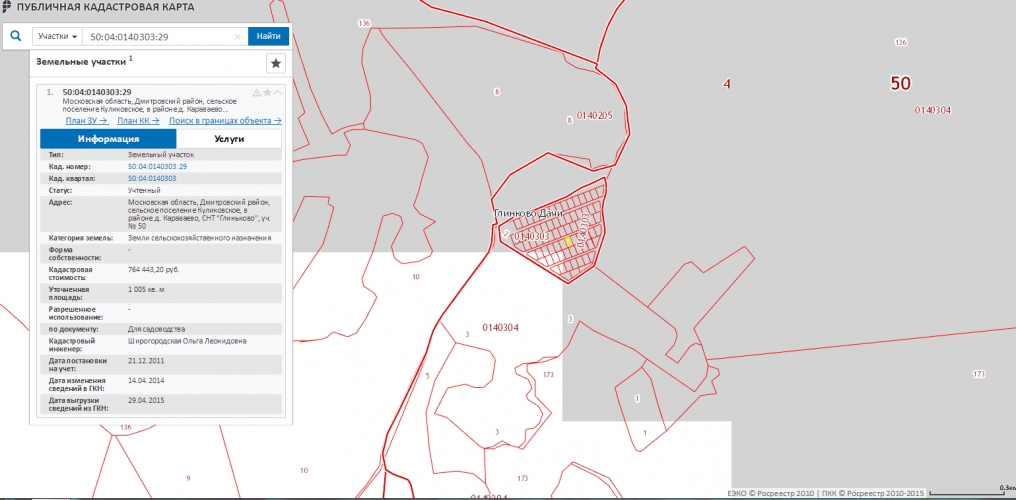Click the Найти search button
The height and width of the screenshot is (500, 1016).
(x=268, y=36)
